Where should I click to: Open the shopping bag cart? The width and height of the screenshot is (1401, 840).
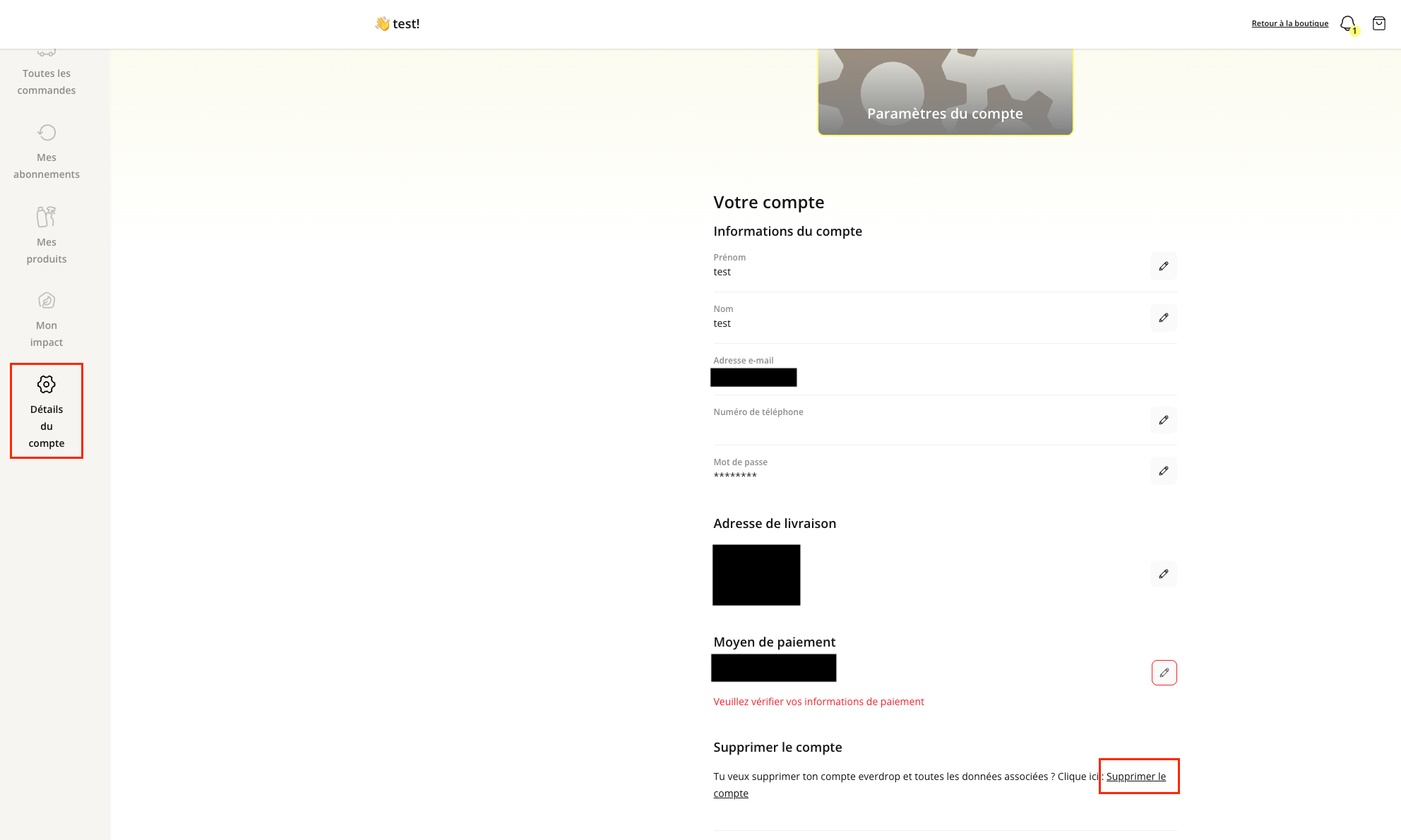point(1378,23)
